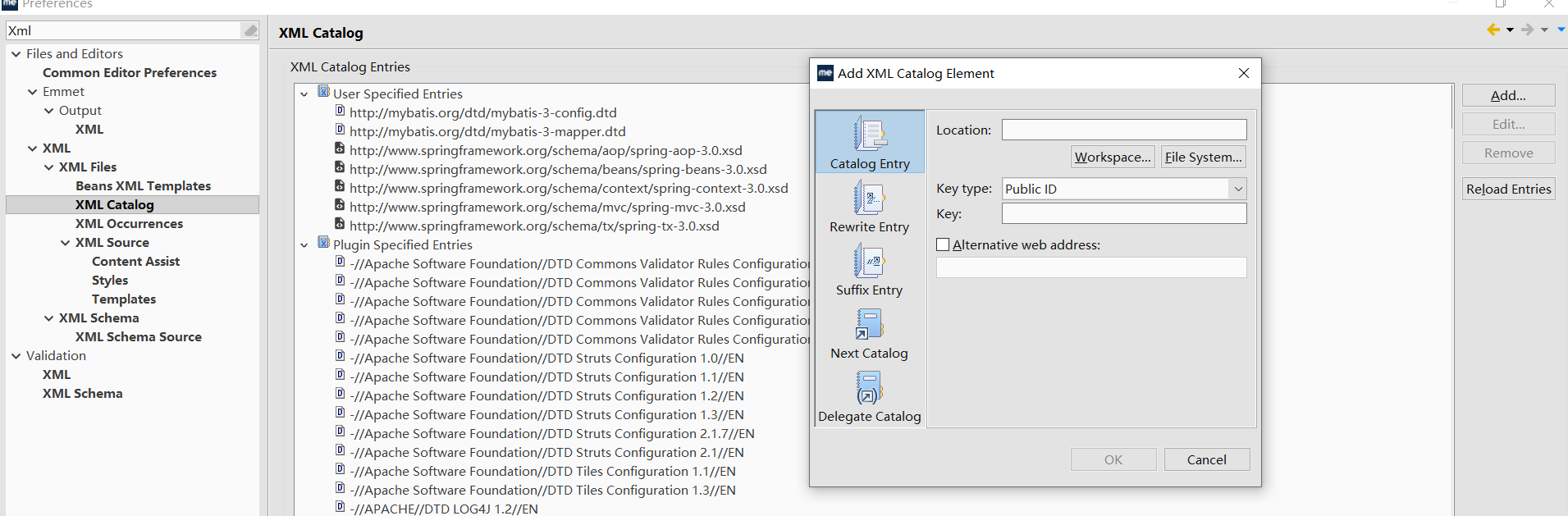Select XML Schema under Validation

[82, 393]
